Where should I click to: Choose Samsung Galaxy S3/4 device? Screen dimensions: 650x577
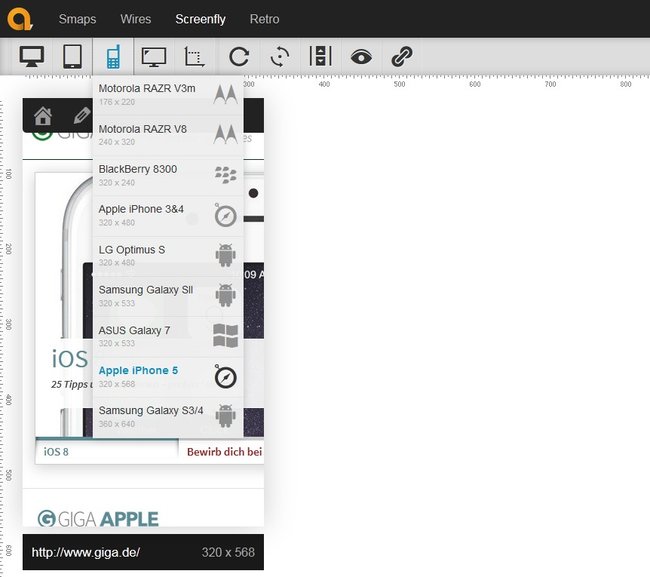click(x=168, y=417)
